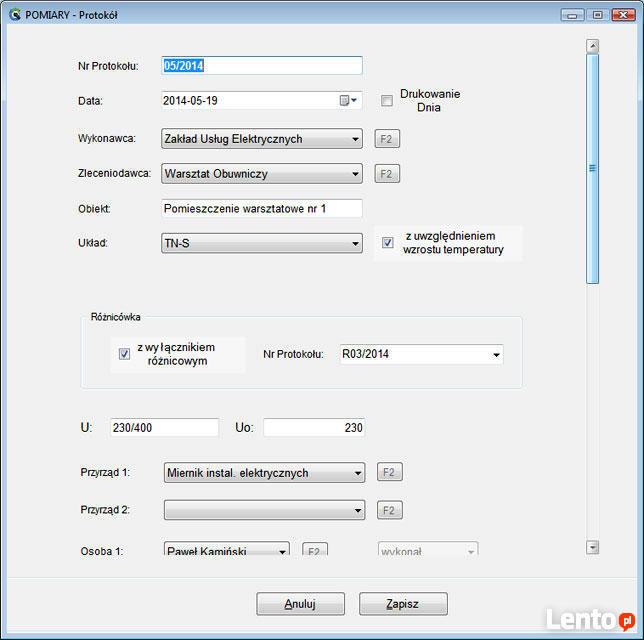Image resolution: width=644 pixels, height=640 pixels.
Task: Click the Uo field showing 230
Action: click(314, 428)
